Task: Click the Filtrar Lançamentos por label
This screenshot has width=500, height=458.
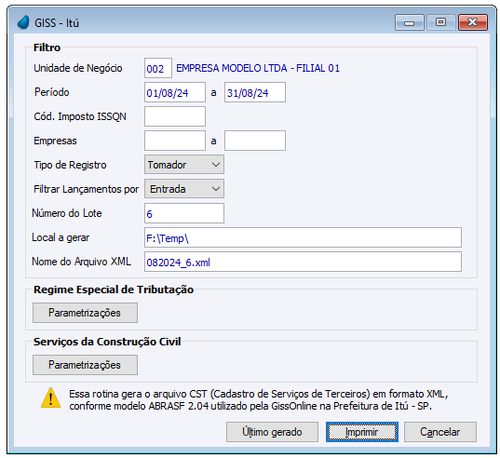Action: coord(86,189)
